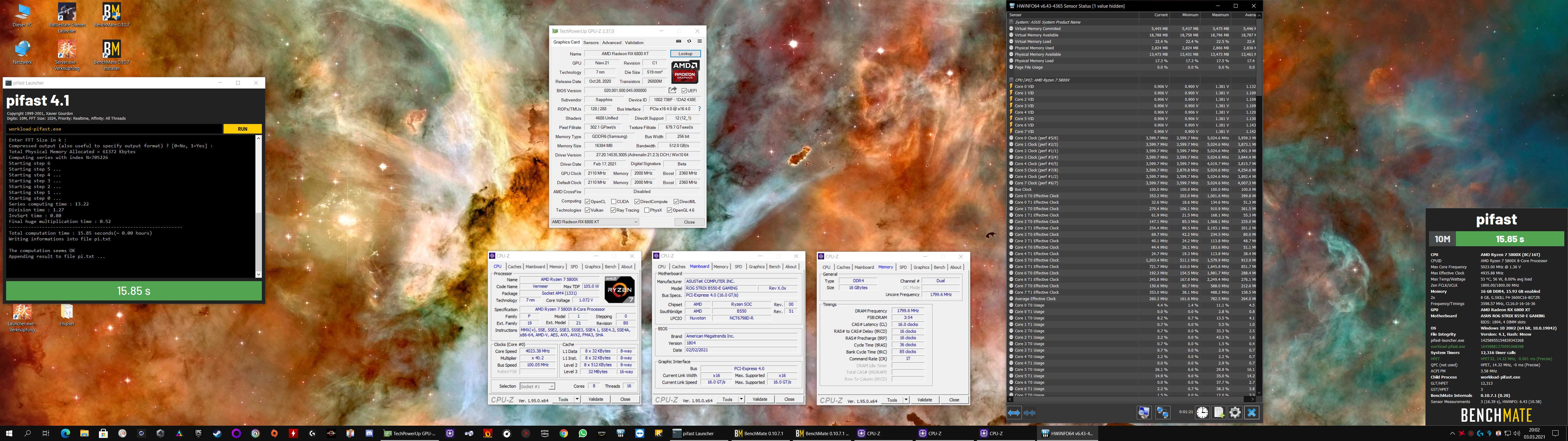Click the Bus Interface question mark in GPU-Z

(x=699, y=109)
